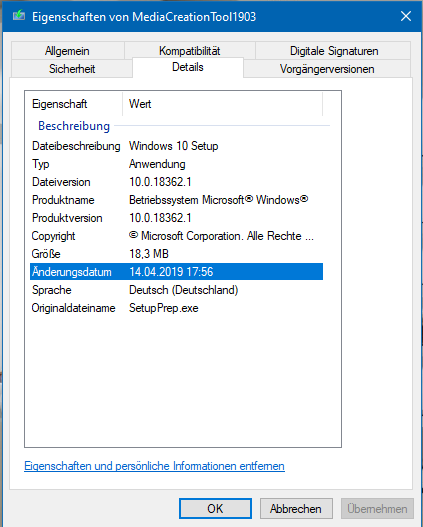Select the Copyright property label

tap(53, 236)
